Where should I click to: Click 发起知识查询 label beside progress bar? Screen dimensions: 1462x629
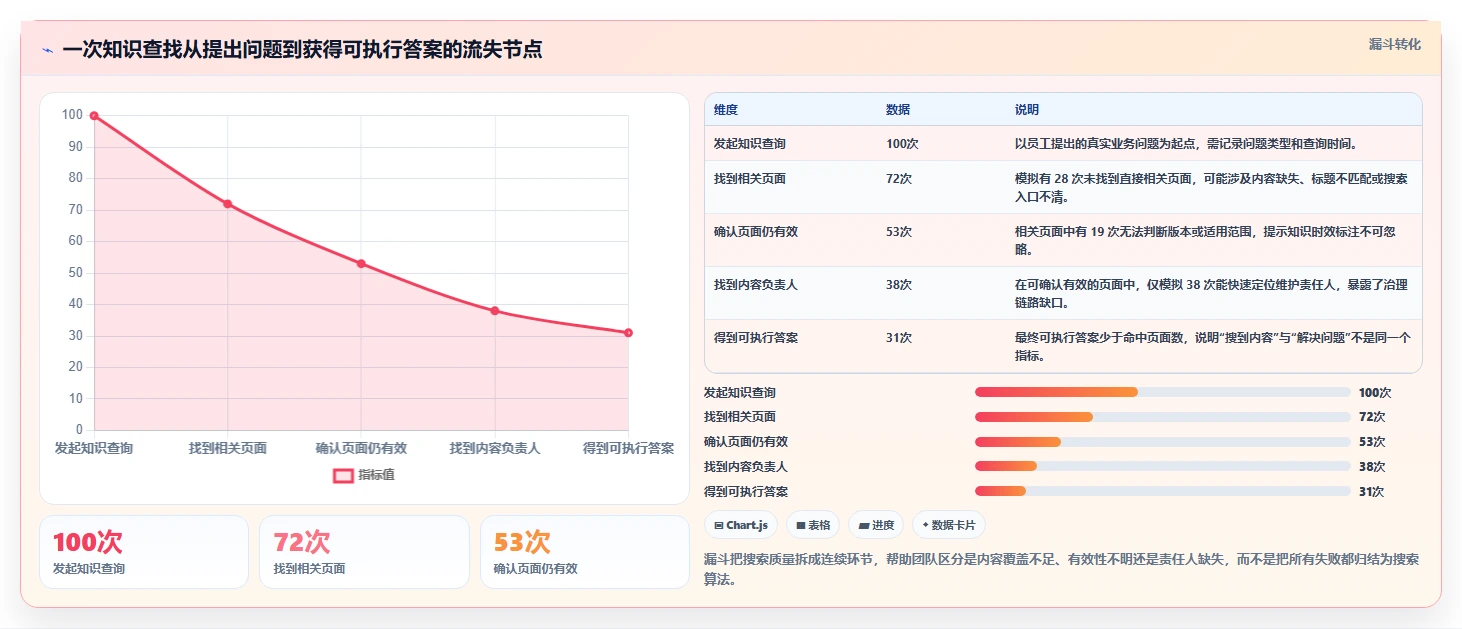tap(740, 393)
